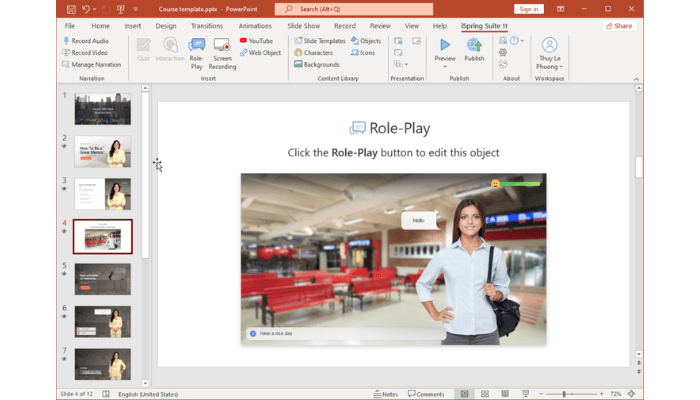
Task: Click the zoom in plus button
Action: 601,394
